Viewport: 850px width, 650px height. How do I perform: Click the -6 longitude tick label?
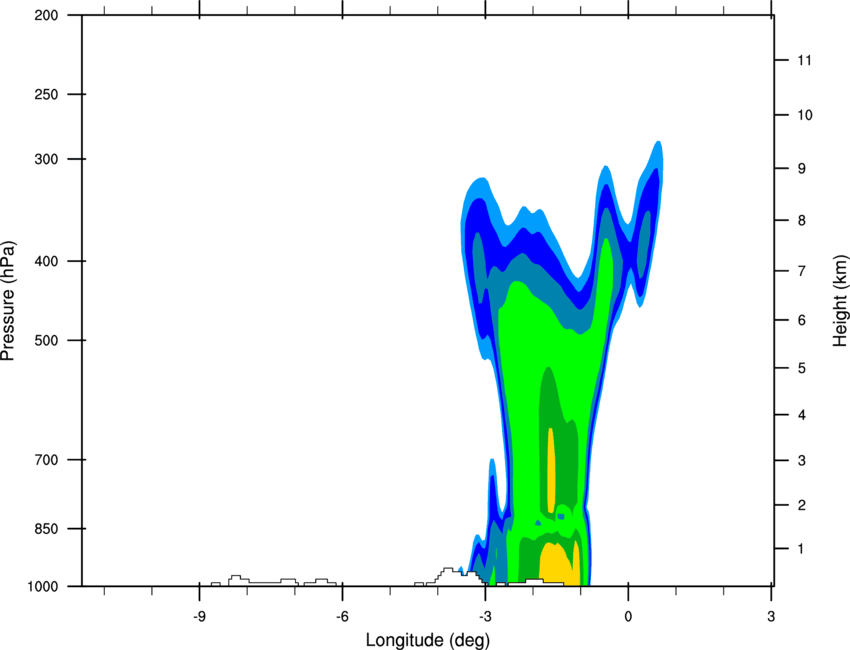point(342,617)
